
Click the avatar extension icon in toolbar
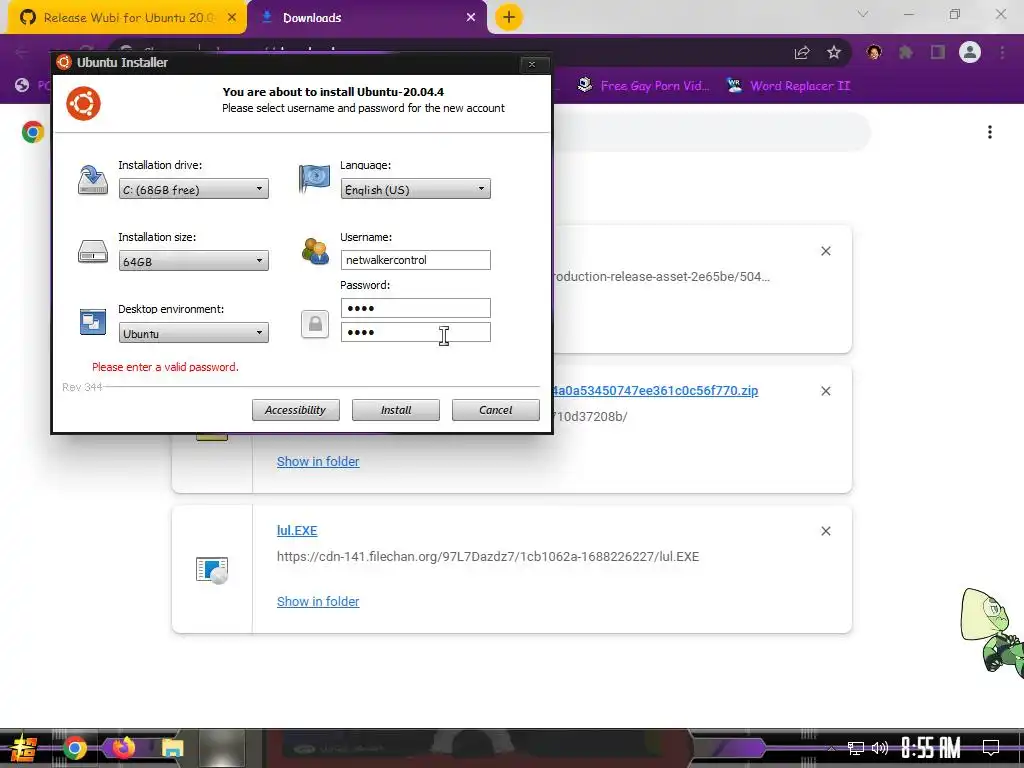tap(874, 52)
